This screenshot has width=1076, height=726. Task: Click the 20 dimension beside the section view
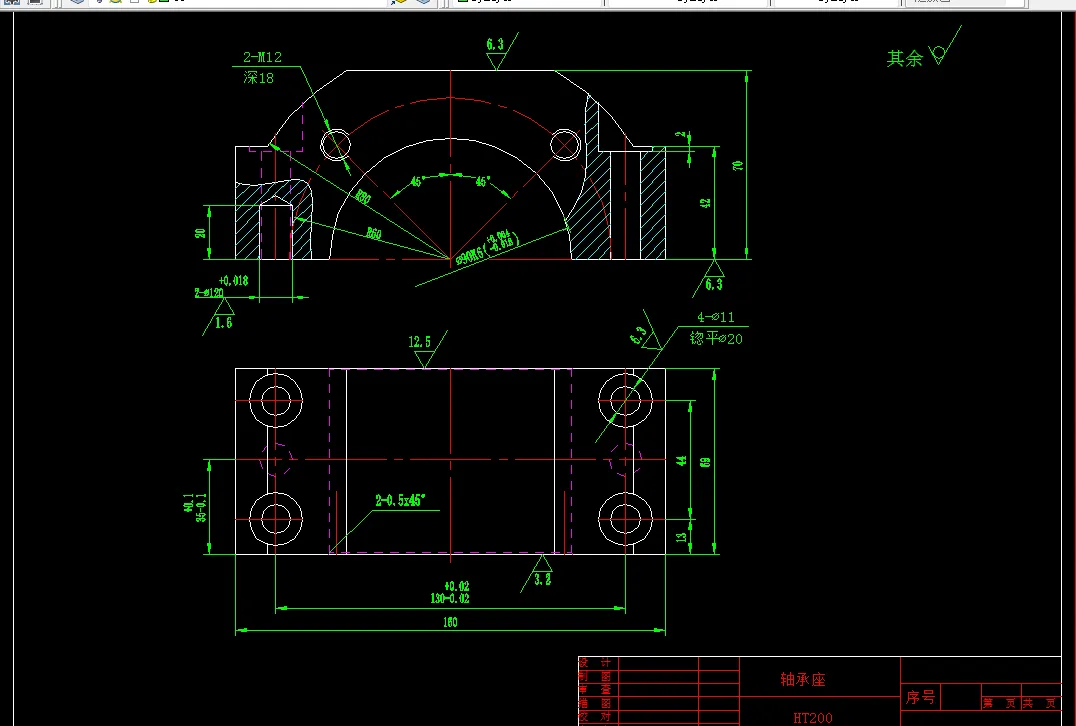(x=200, y=233)
